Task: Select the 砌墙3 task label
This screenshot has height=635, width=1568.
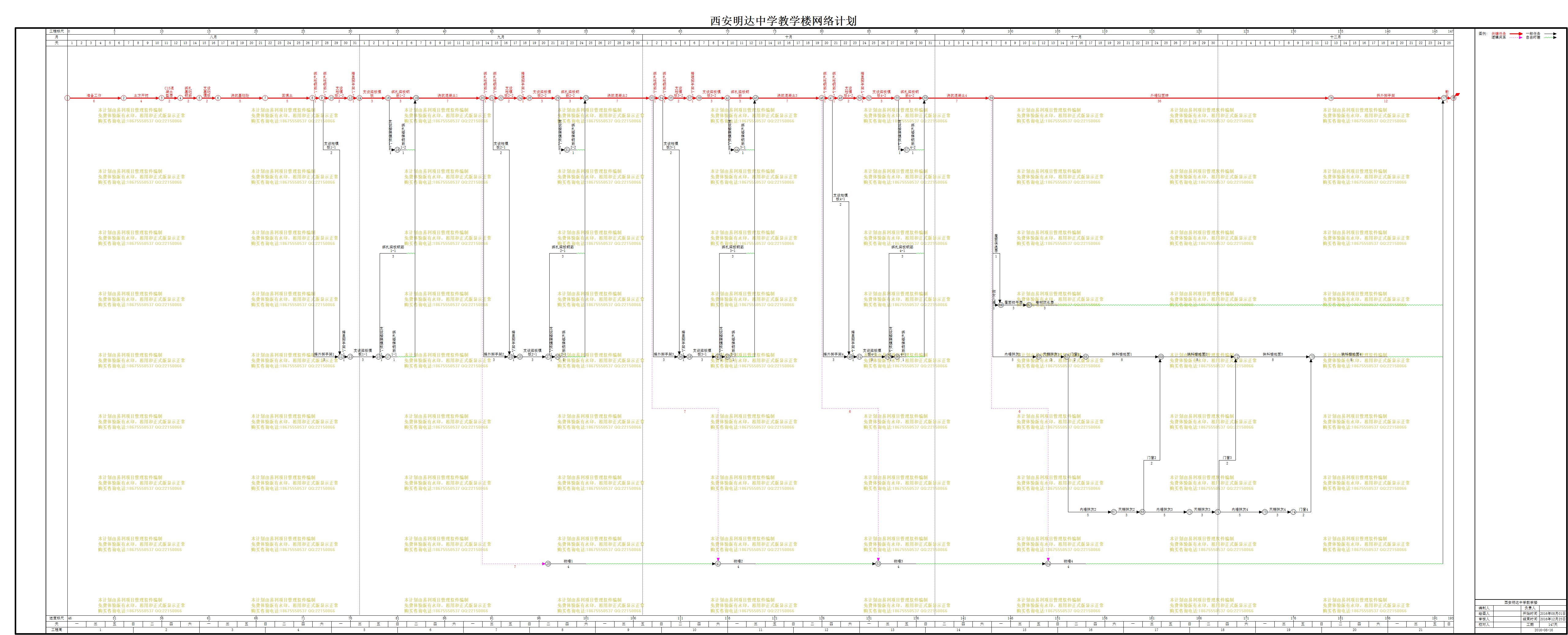Action: (x=898, y=561)
